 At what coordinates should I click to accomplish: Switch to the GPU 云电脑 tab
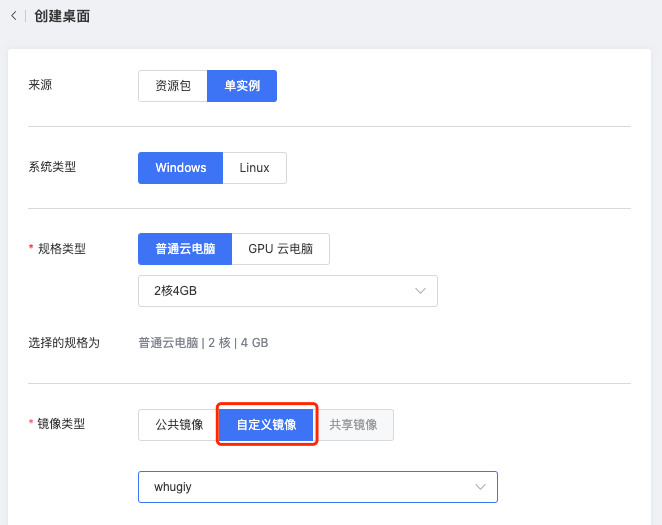280,249
